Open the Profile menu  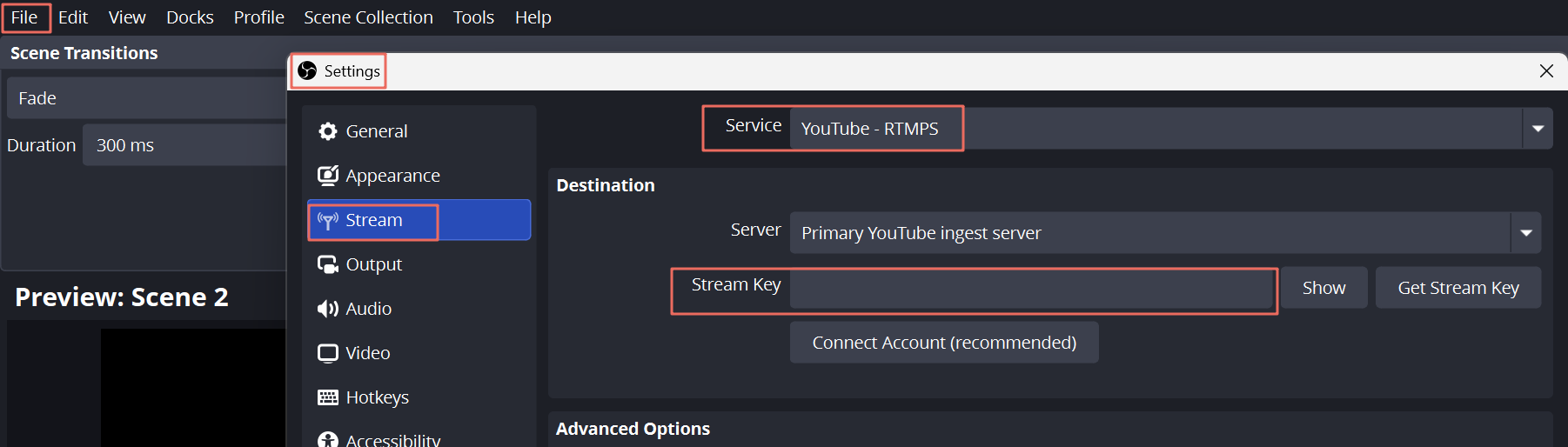(x=259, y=17)
